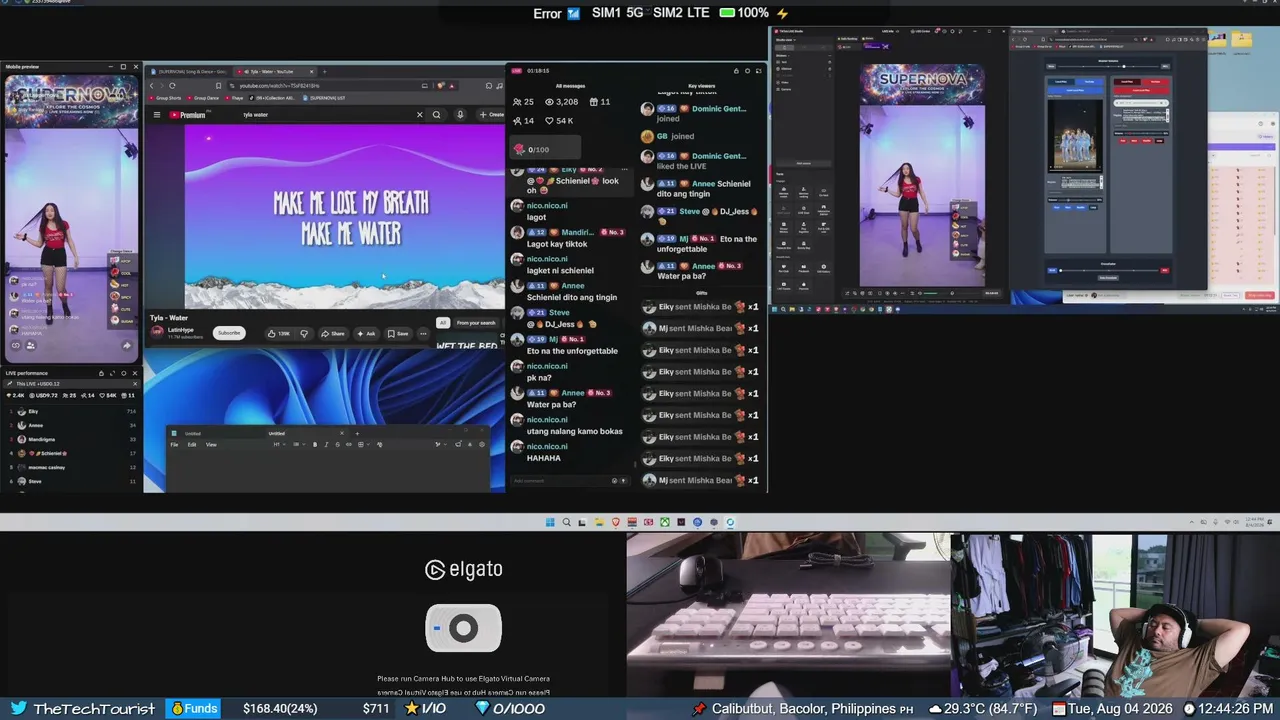The width and height of the screenshot is (1280, 720).
Task: Open Notepad settings gear
Action: [x=482, y=445]
